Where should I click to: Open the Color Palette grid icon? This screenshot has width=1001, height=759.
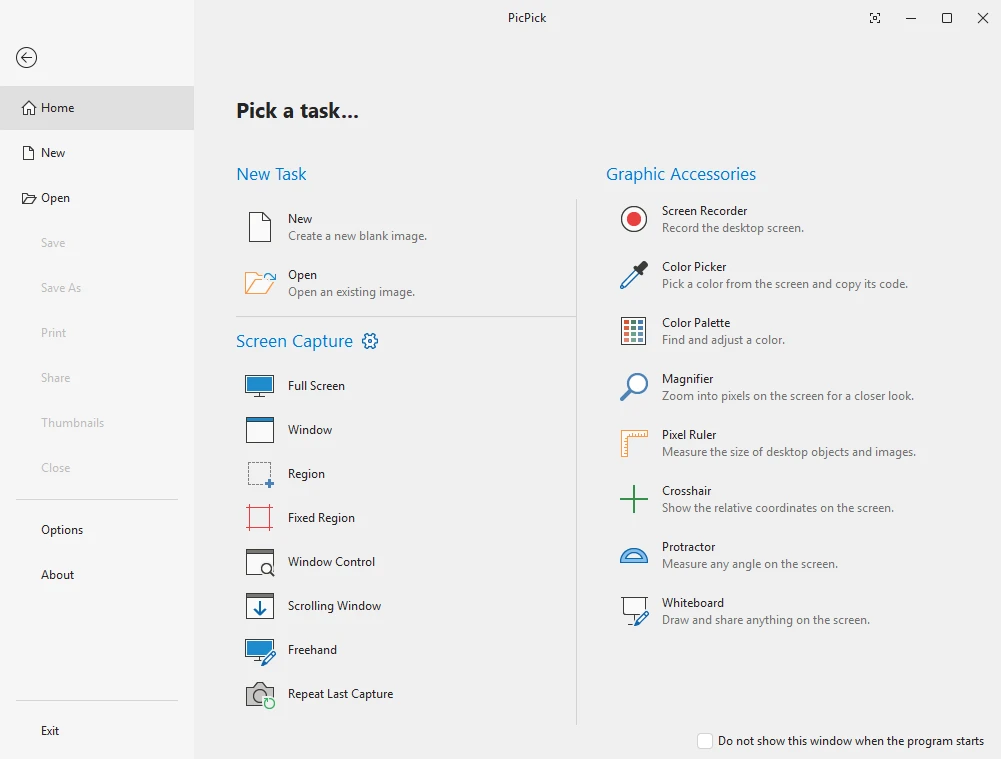[x=634, y=331]
